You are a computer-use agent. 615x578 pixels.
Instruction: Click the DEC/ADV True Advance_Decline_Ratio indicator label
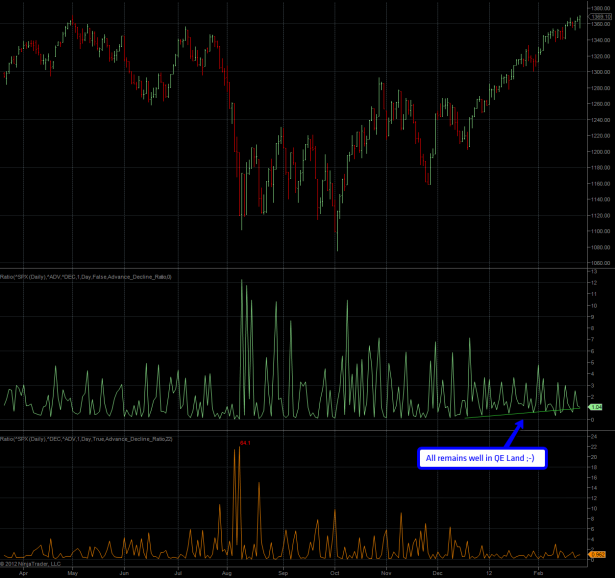86,439
